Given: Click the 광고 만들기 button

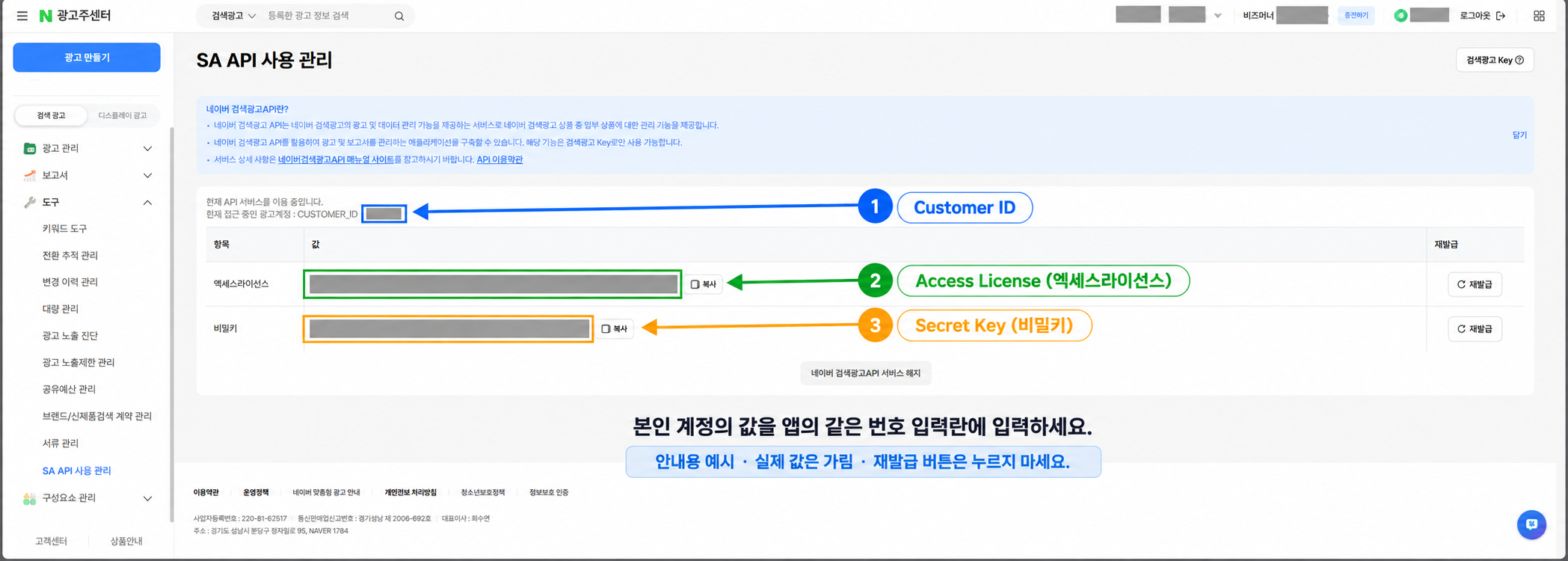Looking at the screenshot, I should point(87,58).
